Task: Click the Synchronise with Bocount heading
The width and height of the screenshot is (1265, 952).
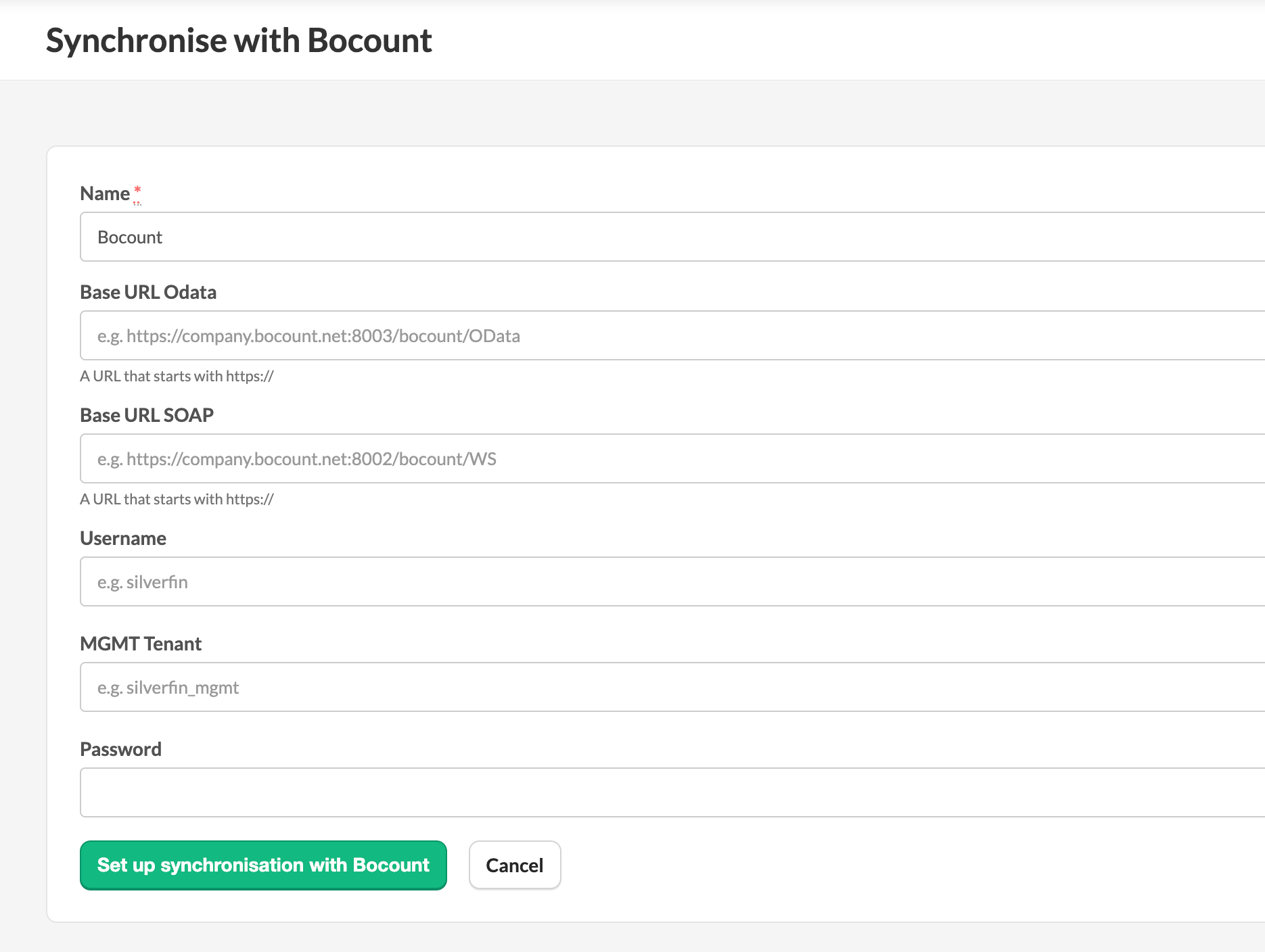Action: tap(239, 41)
